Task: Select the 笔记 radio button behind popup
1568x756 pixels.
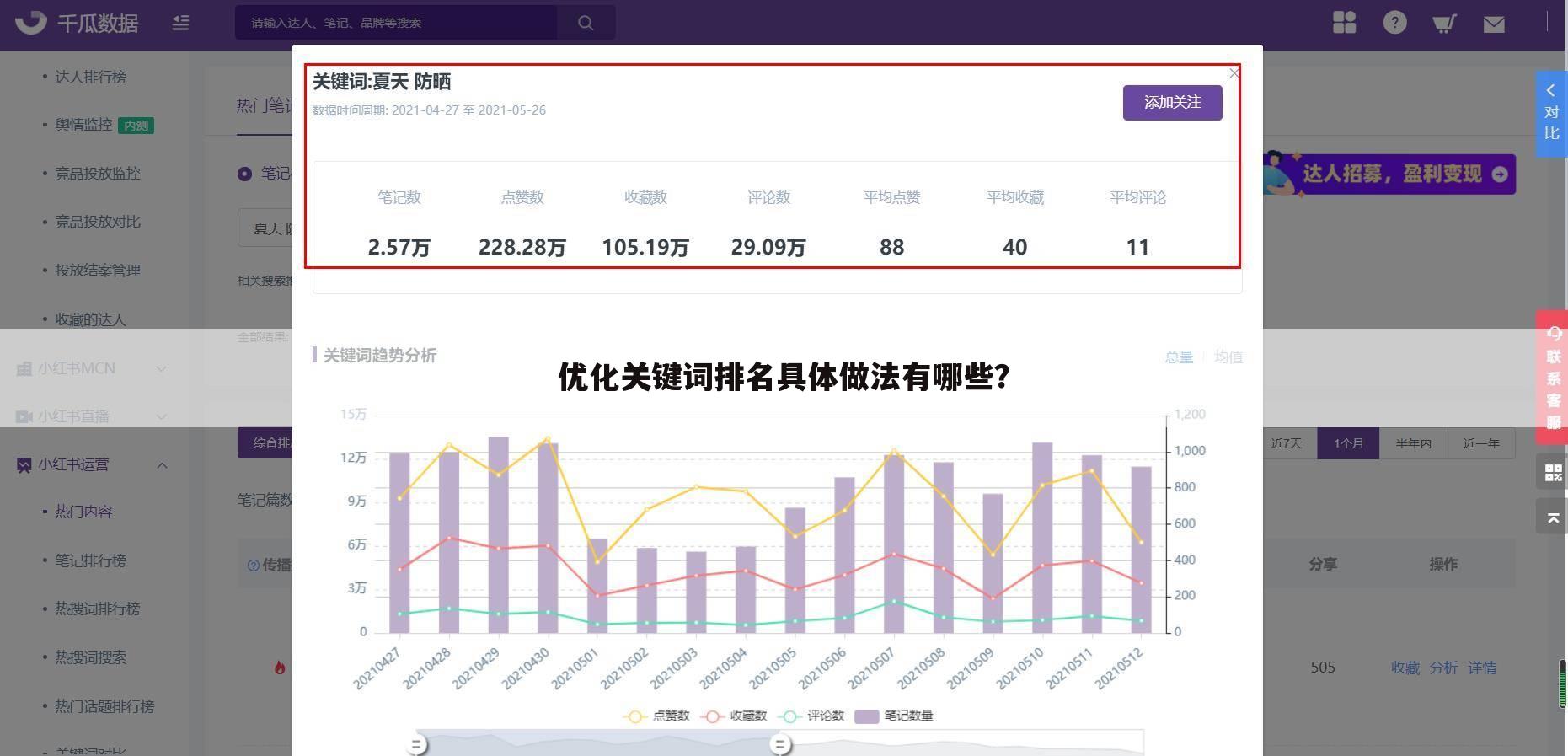Action: coord(244,174)
